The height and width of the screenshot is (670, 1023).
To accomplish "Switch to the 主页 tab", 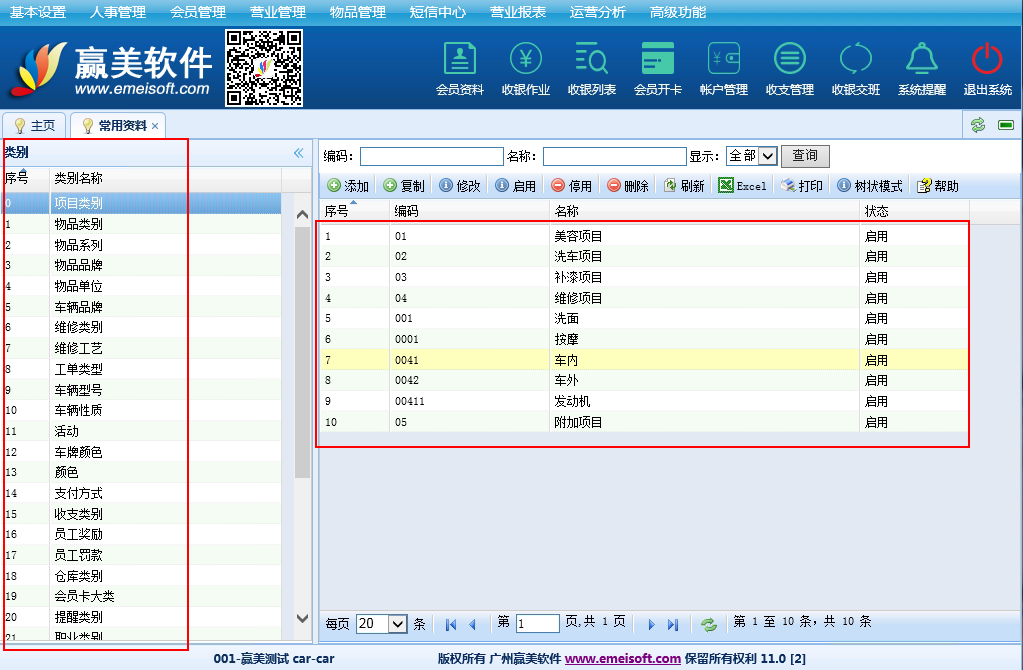I will [x=34, y=126].
